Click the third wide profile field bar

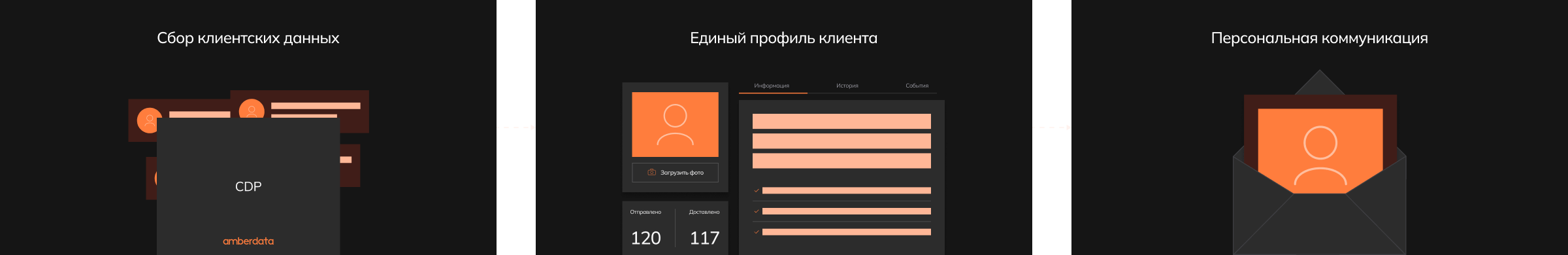(841, 161)
